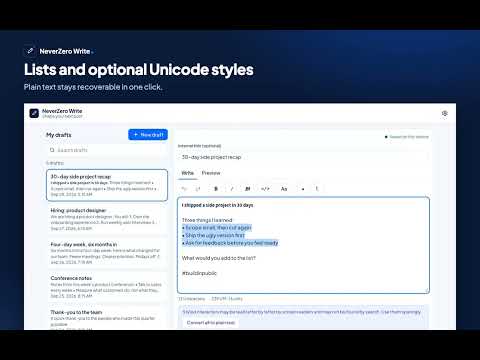Insert a bulleted list
480x360 pixels.
click(x=303, y=189)
